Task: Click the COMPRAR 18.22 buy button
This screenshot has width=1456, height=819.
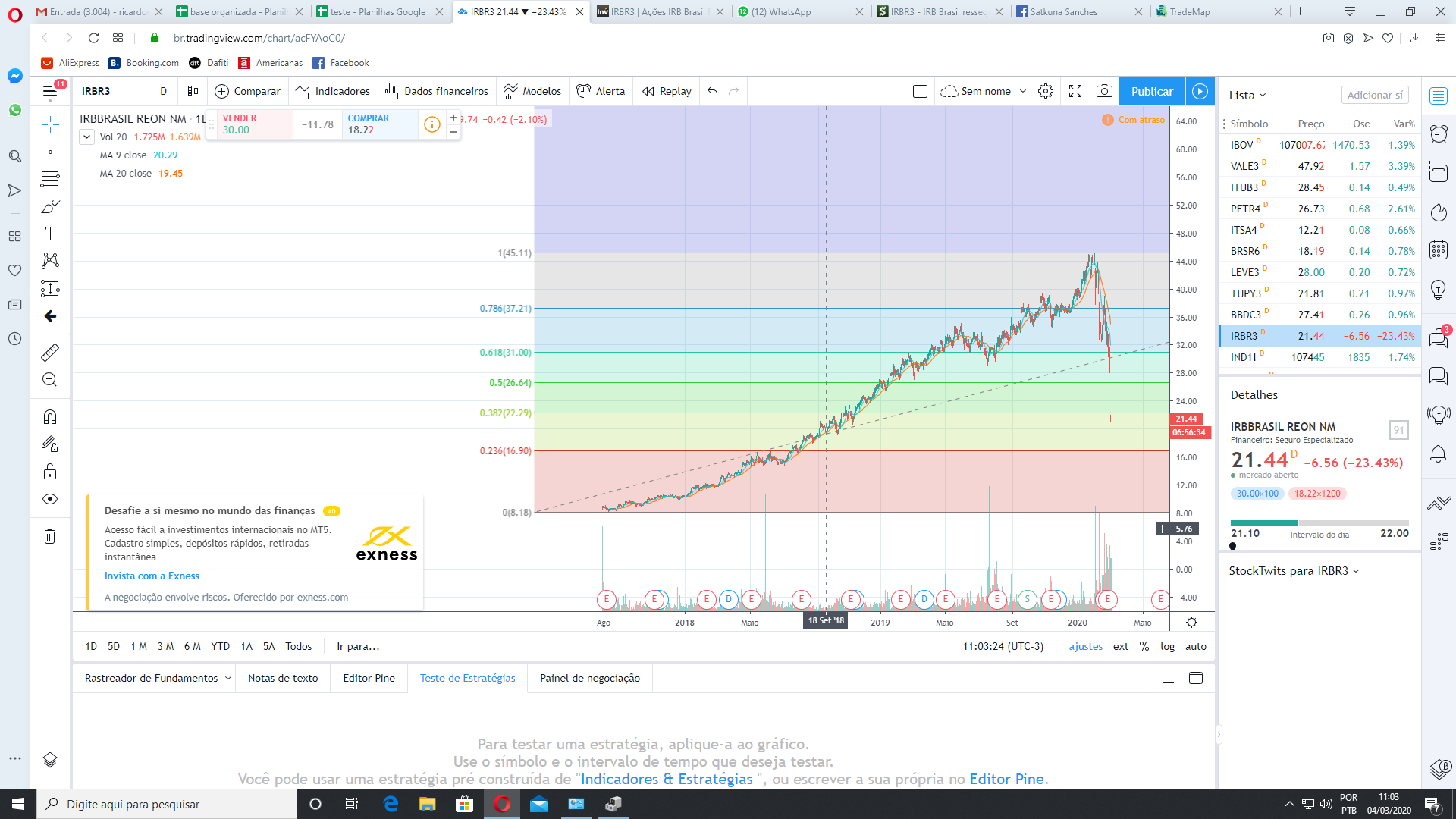Action: click(x=381, y=124)
